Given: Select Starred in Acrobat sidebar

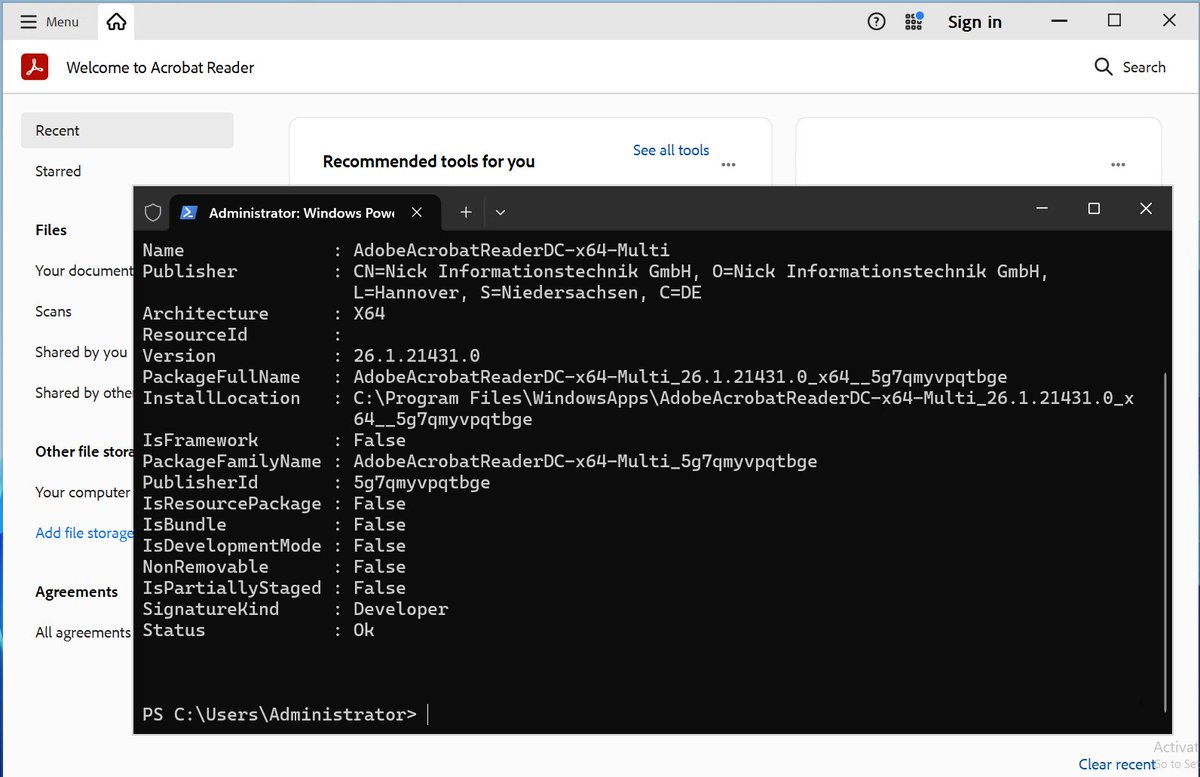Looking at the screenshot, I should 58,171.
